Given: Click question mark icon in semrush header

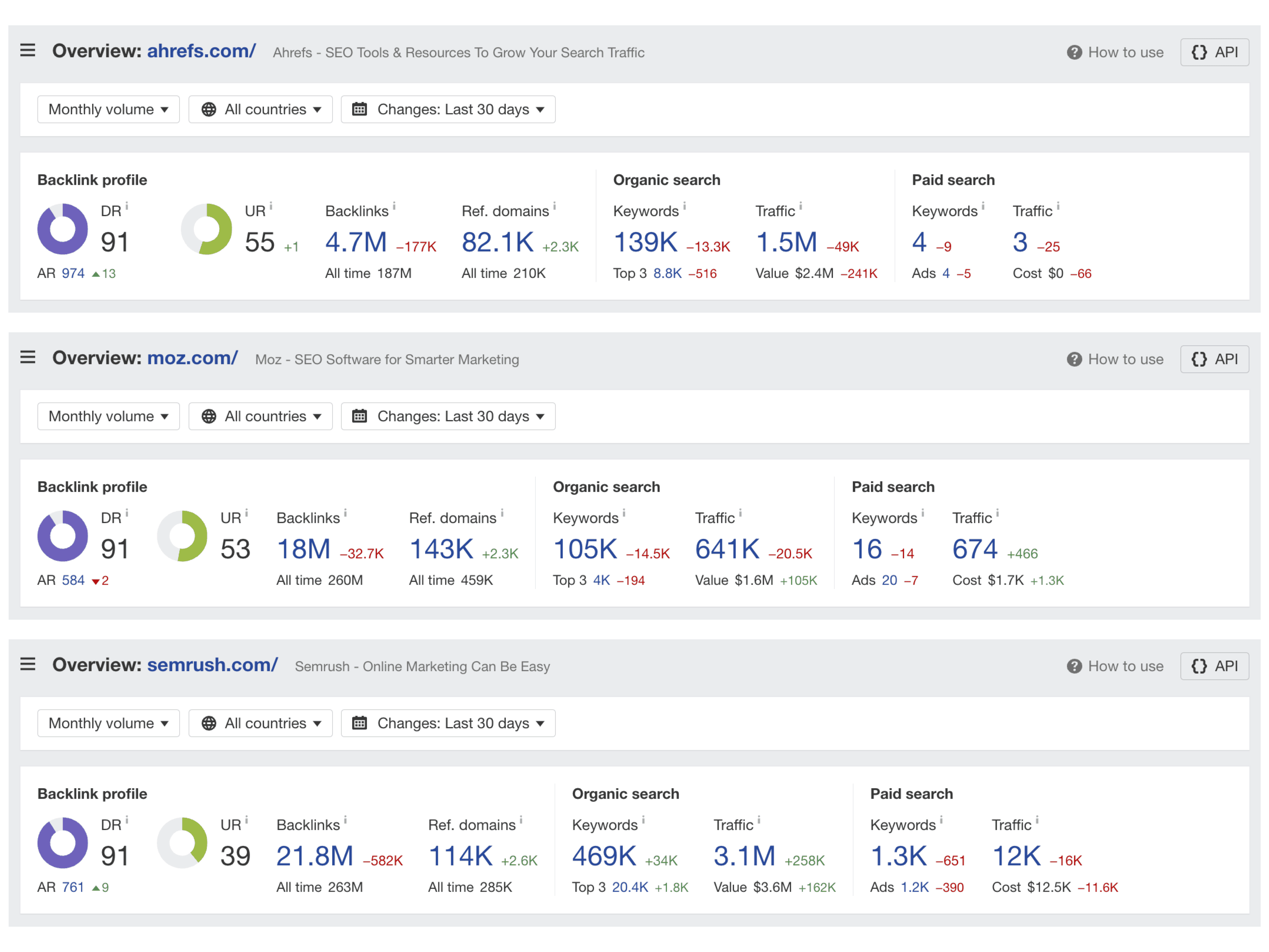Looking at the screenshot, I should pyautogui.click(x=1074, y=666).
